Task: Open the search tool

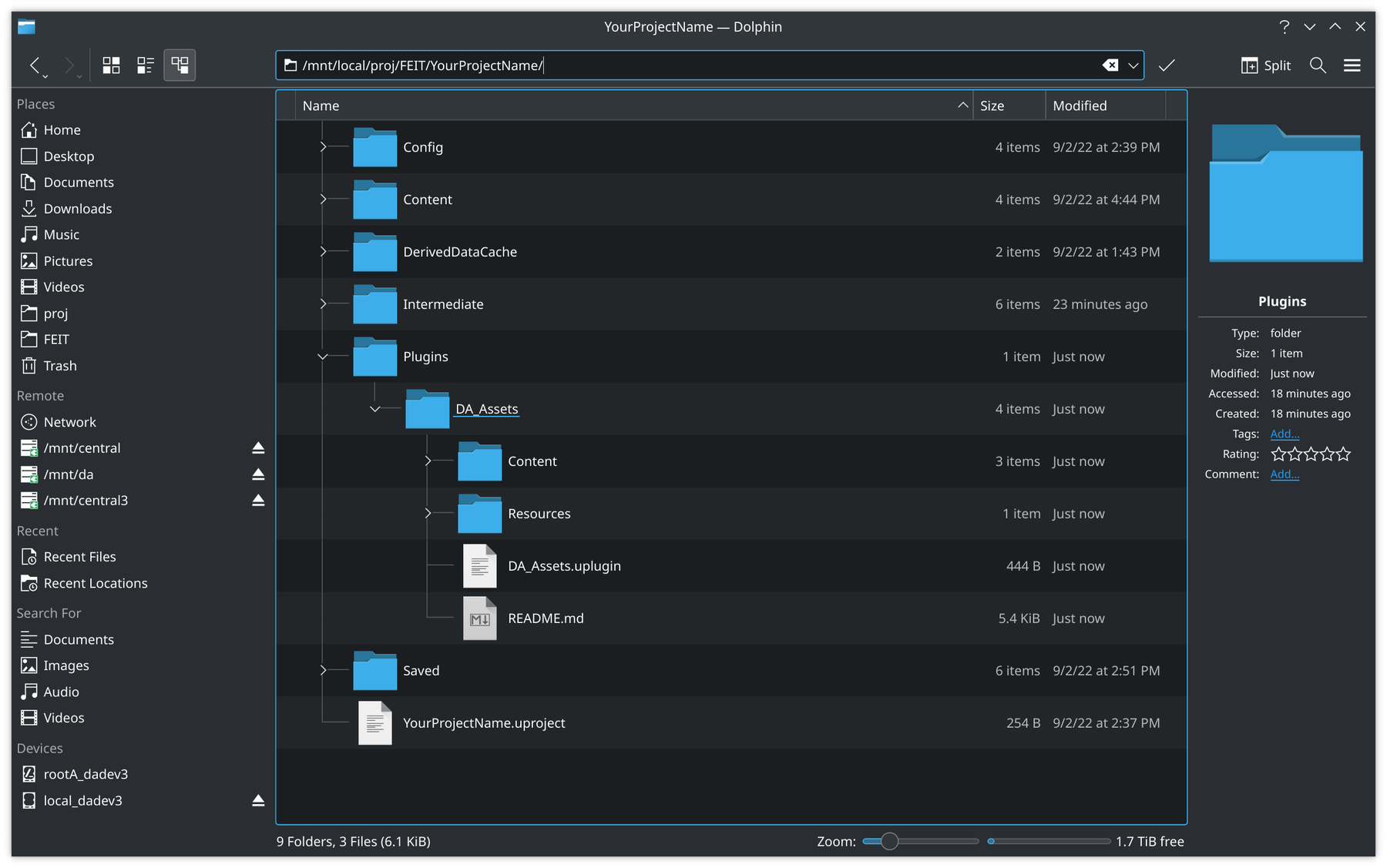Action: click(x=1318, y=65)
